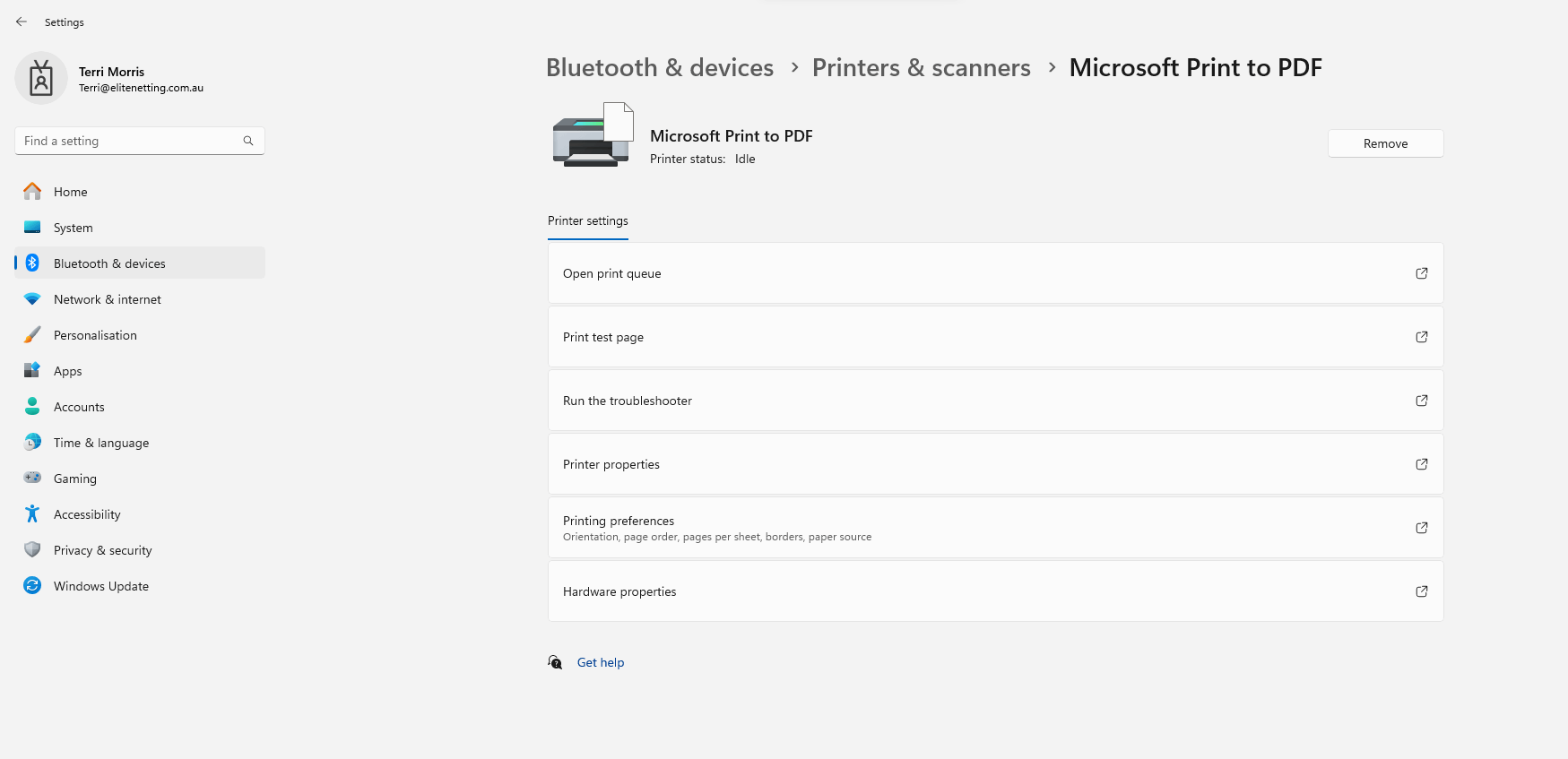The width and height of the screenshot is (1568, 759).
Task: Select the Personalisation paintbrush icon
Action: tap(32, 334)
